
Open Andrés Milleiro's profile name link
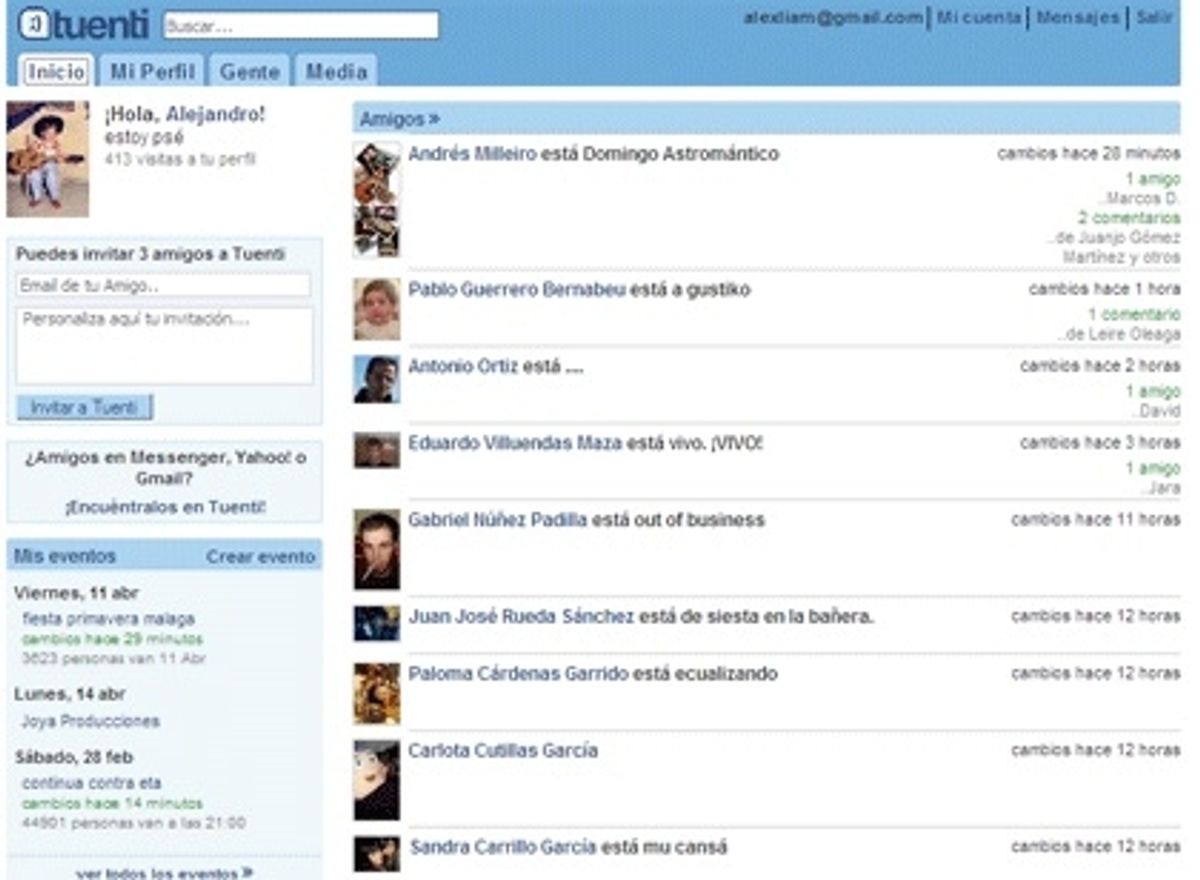[x=472, y=154]
